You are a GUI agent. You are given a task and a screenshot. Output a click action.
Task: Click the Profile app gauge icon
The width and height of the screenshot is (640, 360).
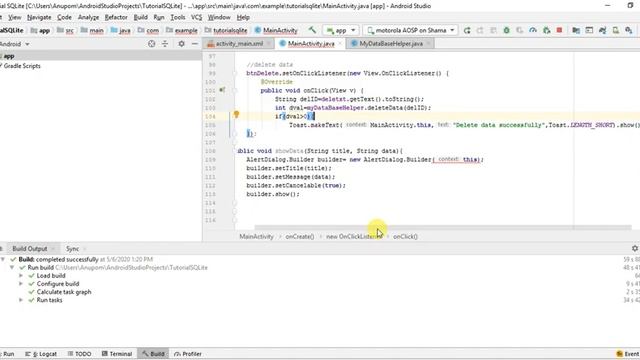pos(533,30)
